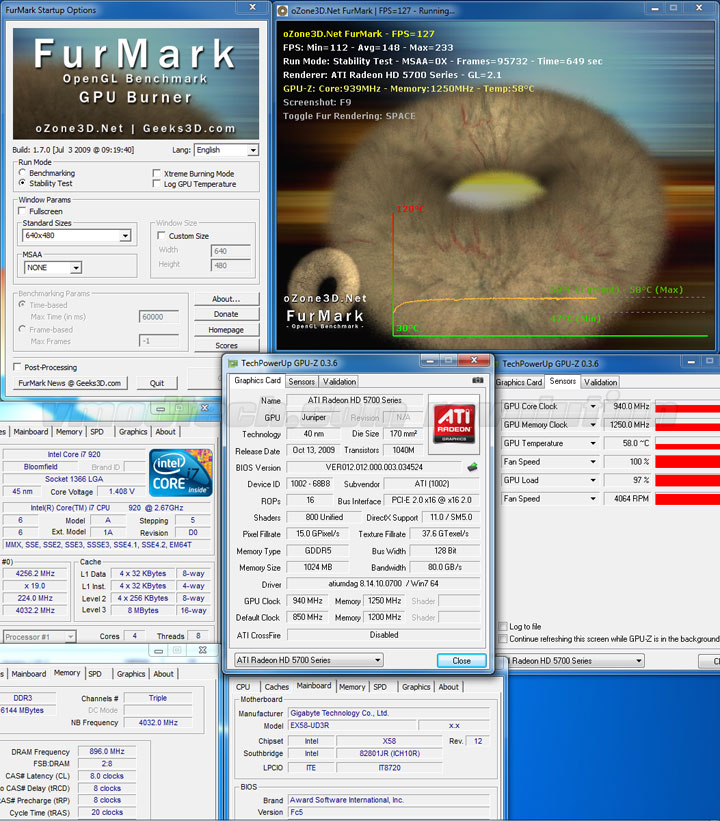Click the BIOS save chip icon
Image resolution: width=720 pixels, height=821 pixels.
point(472,467)
